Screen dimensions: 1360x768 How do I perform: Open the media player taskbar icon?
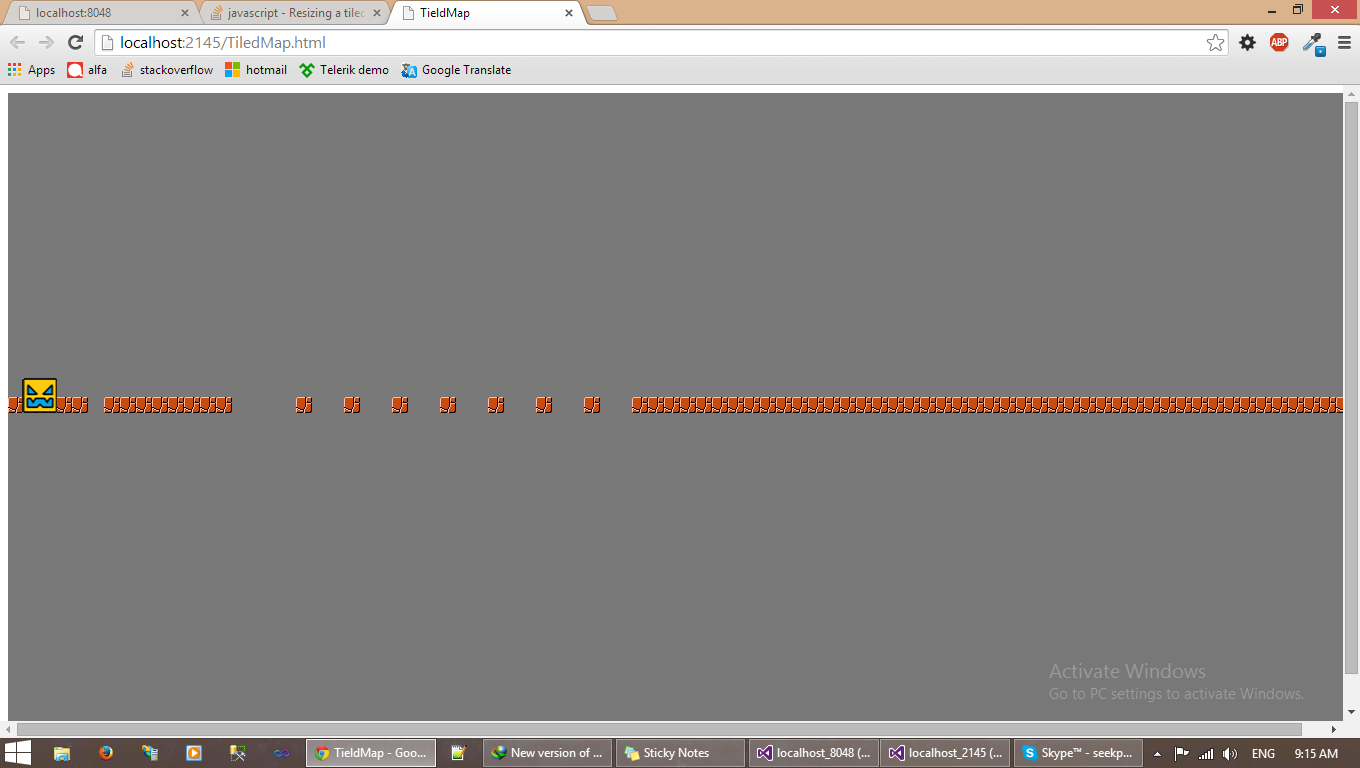pos(194,753)
